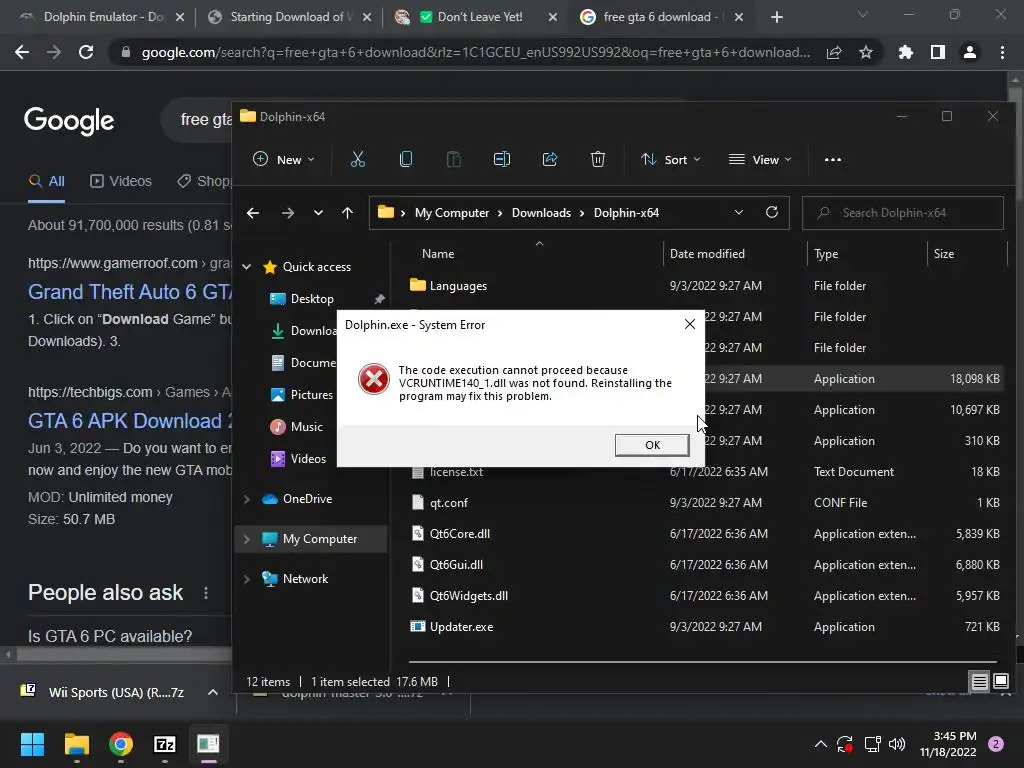Go back in File Explorer navigation
This screenshot has width=1024, height=768.
click(x=253, y=213)
